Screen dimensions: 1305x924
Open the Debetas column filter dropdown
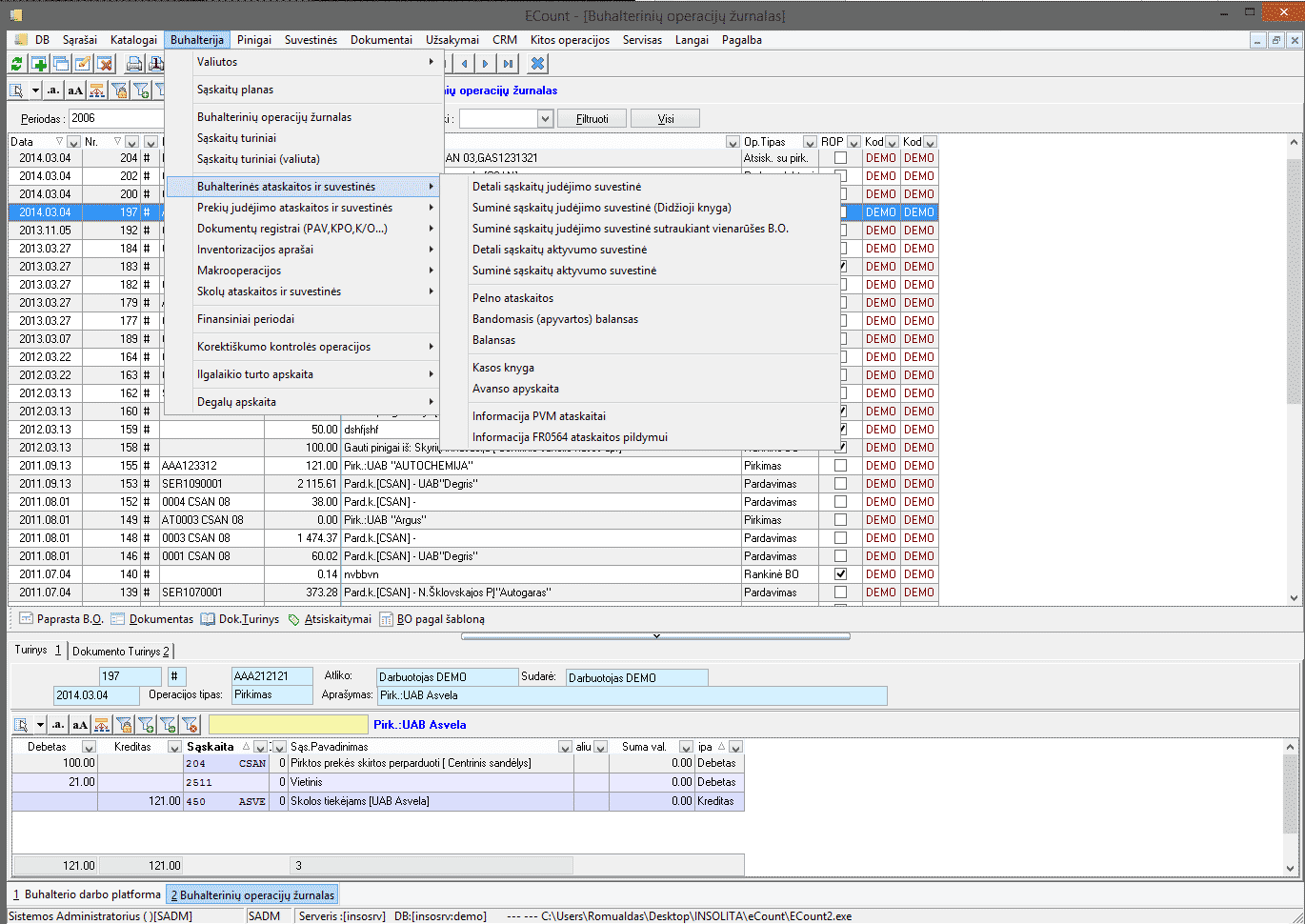pyautogui.click(x=89, y=748)
